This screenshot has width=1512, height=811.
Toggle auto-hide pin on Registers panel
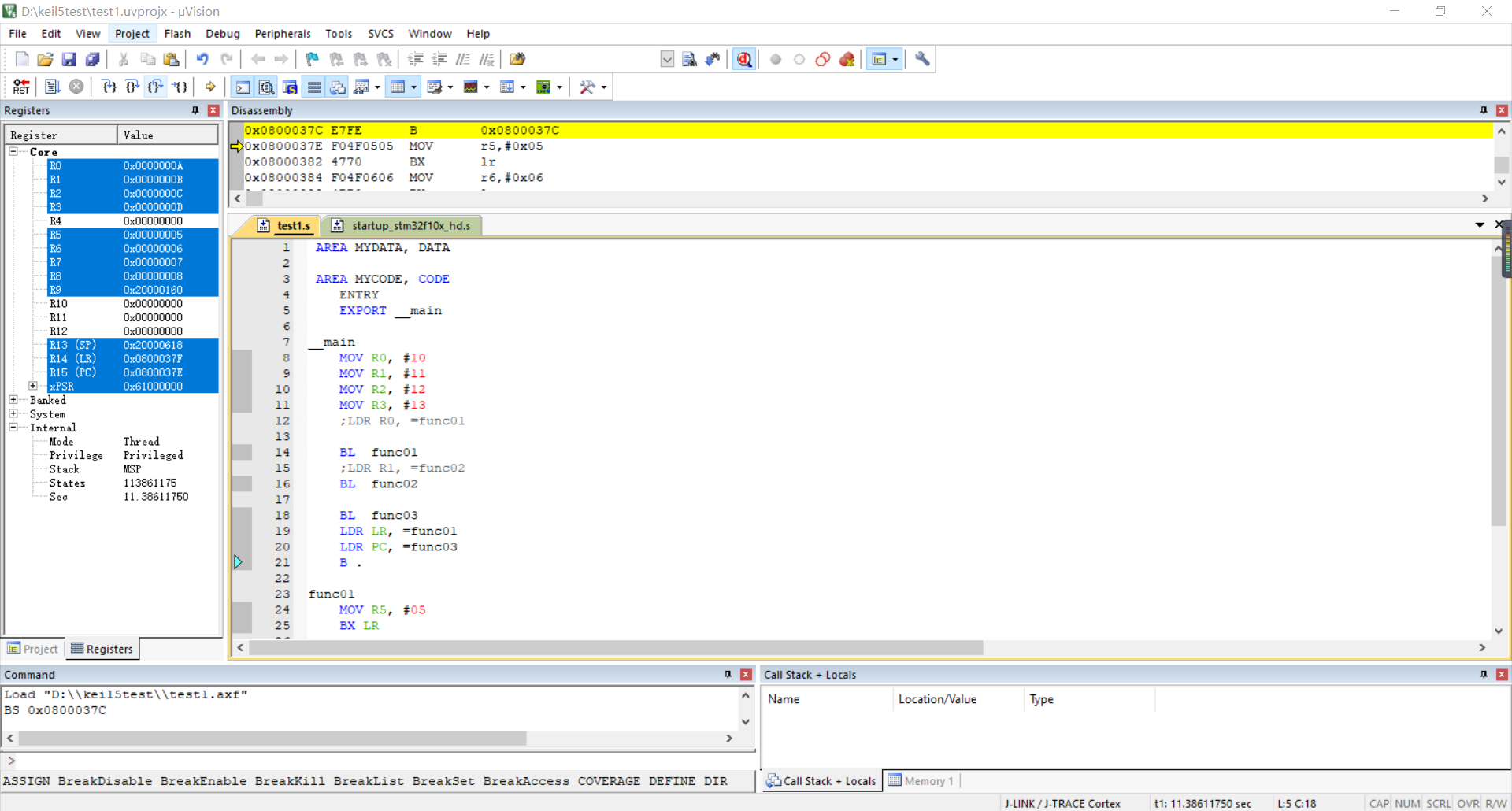click(x=195, y=110)
